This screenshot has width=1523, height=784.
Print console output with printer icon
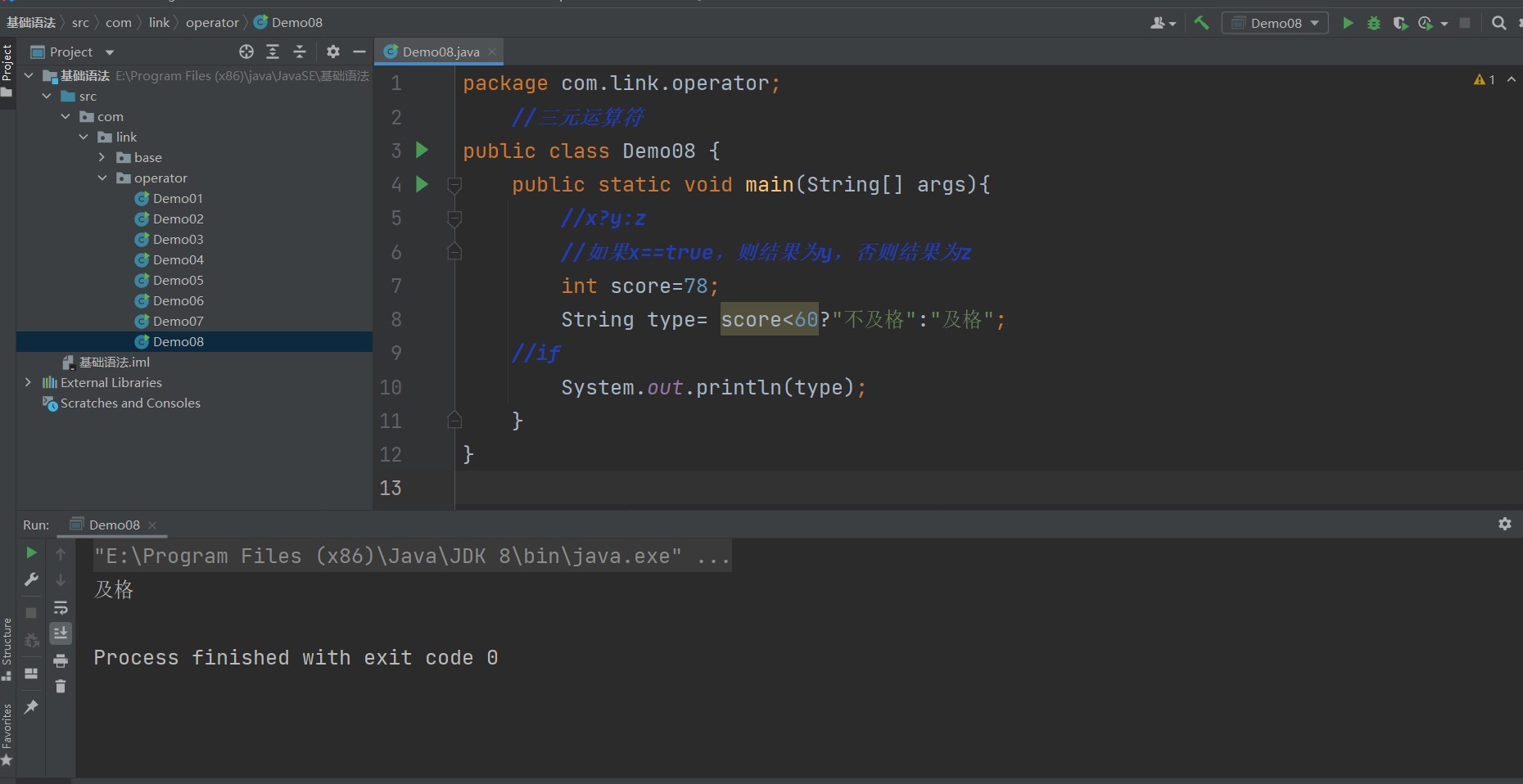pos(61,660)
